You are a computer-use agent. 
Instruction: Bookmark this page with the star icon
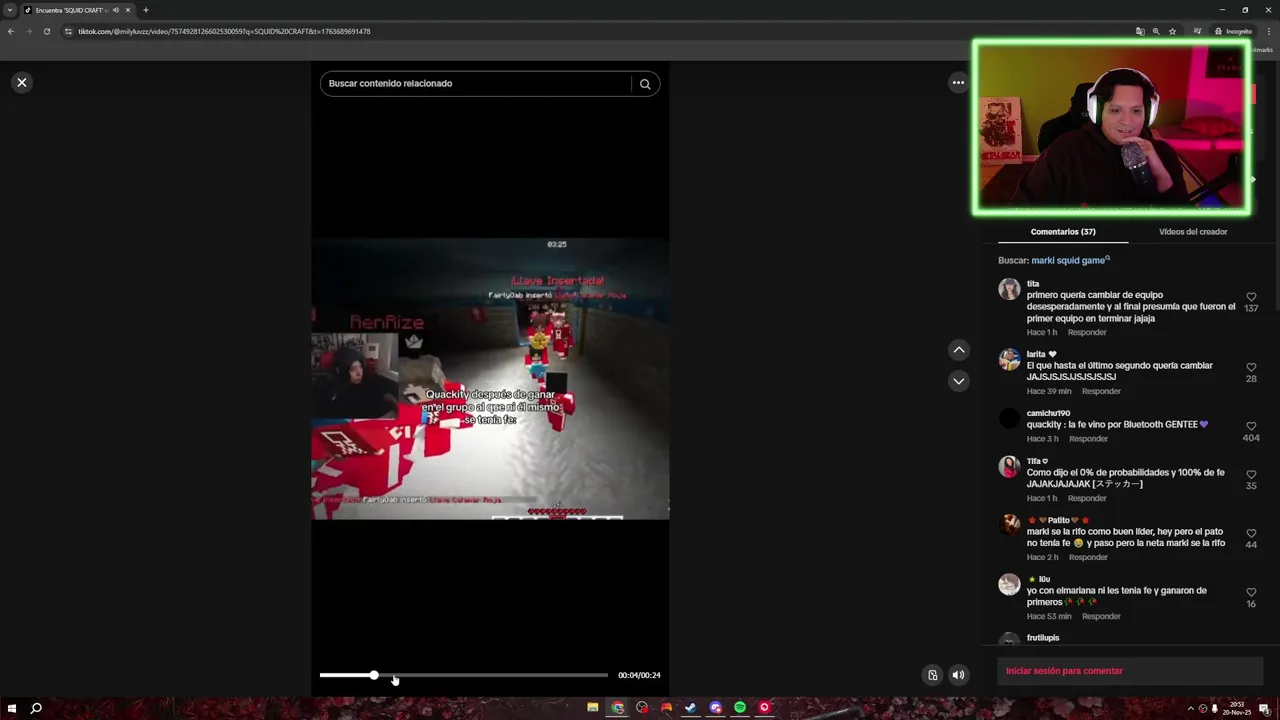point(1173,31)
